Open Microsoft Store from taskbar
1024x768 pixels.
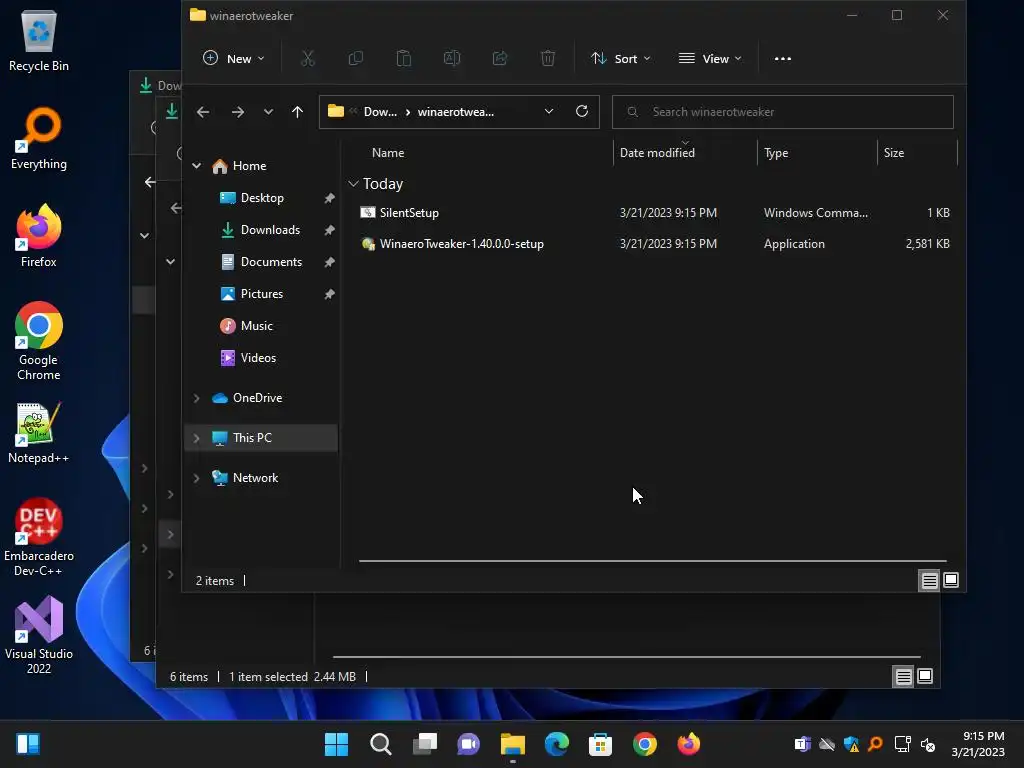tap(601, 744)
